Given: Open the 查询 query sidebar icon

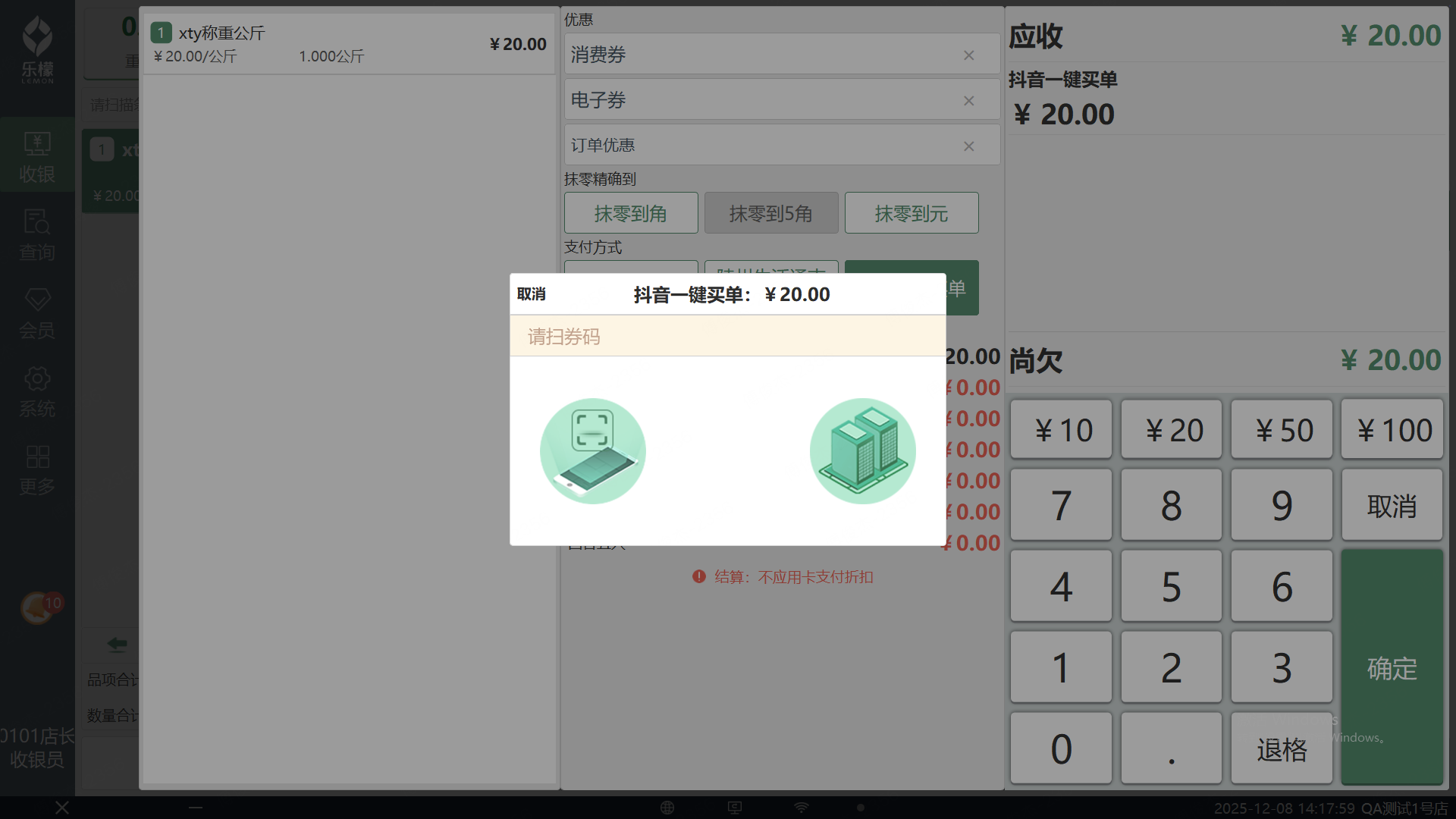Looking at the screenshot, I should pos(37,235).
